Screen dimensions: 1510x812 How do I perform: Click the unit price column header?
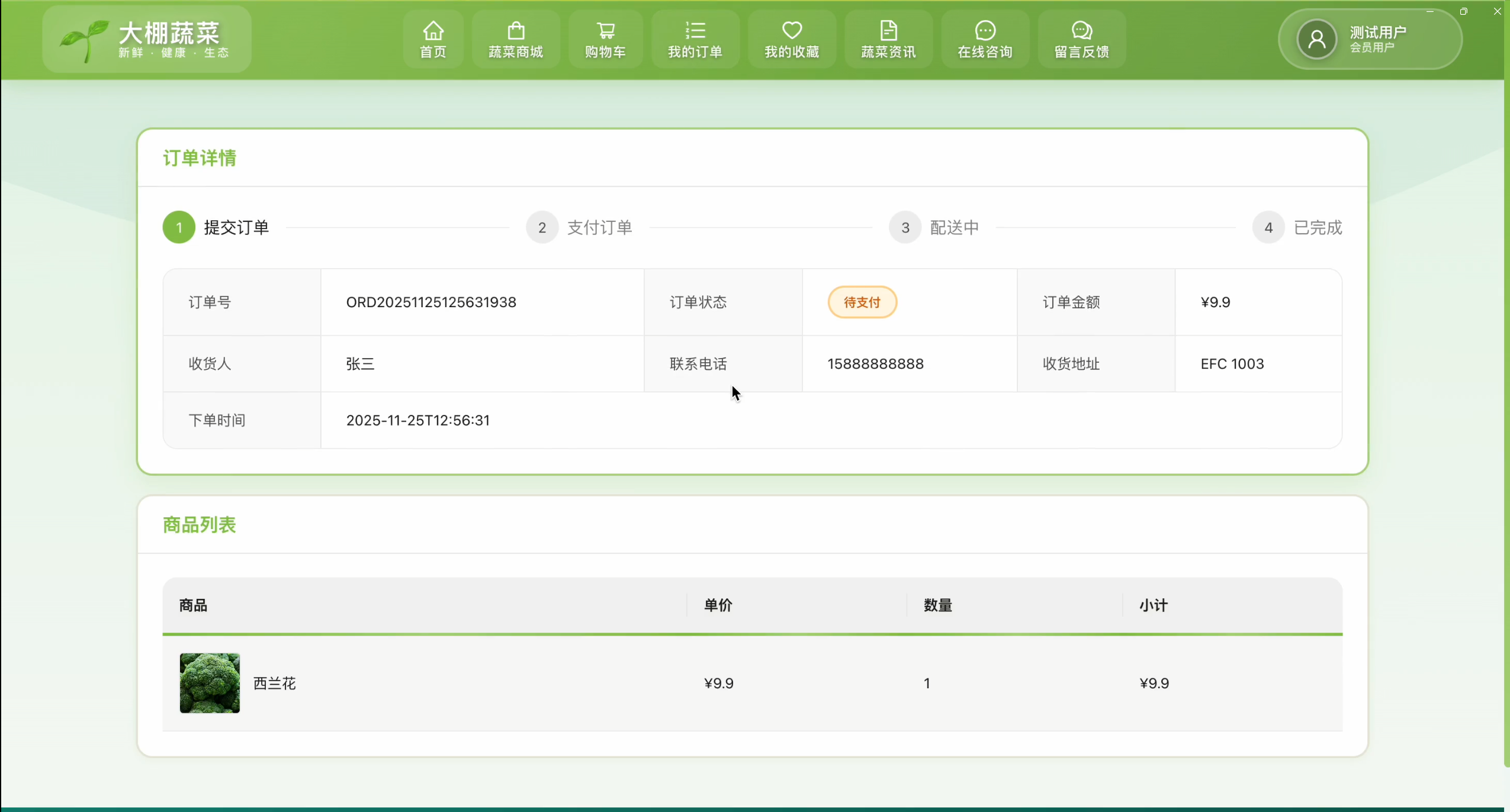click(x=718, y=605)
